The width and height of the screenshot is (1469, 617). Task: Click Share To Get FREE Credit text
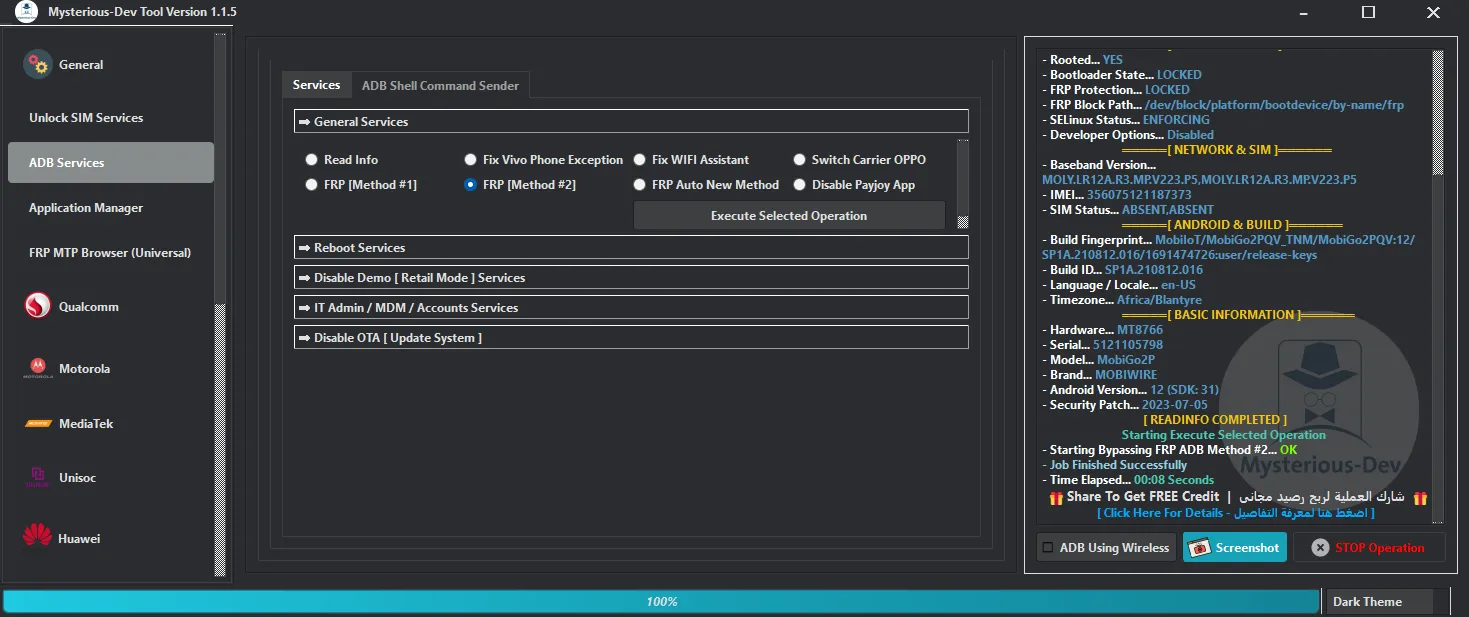pos(1143,497)
